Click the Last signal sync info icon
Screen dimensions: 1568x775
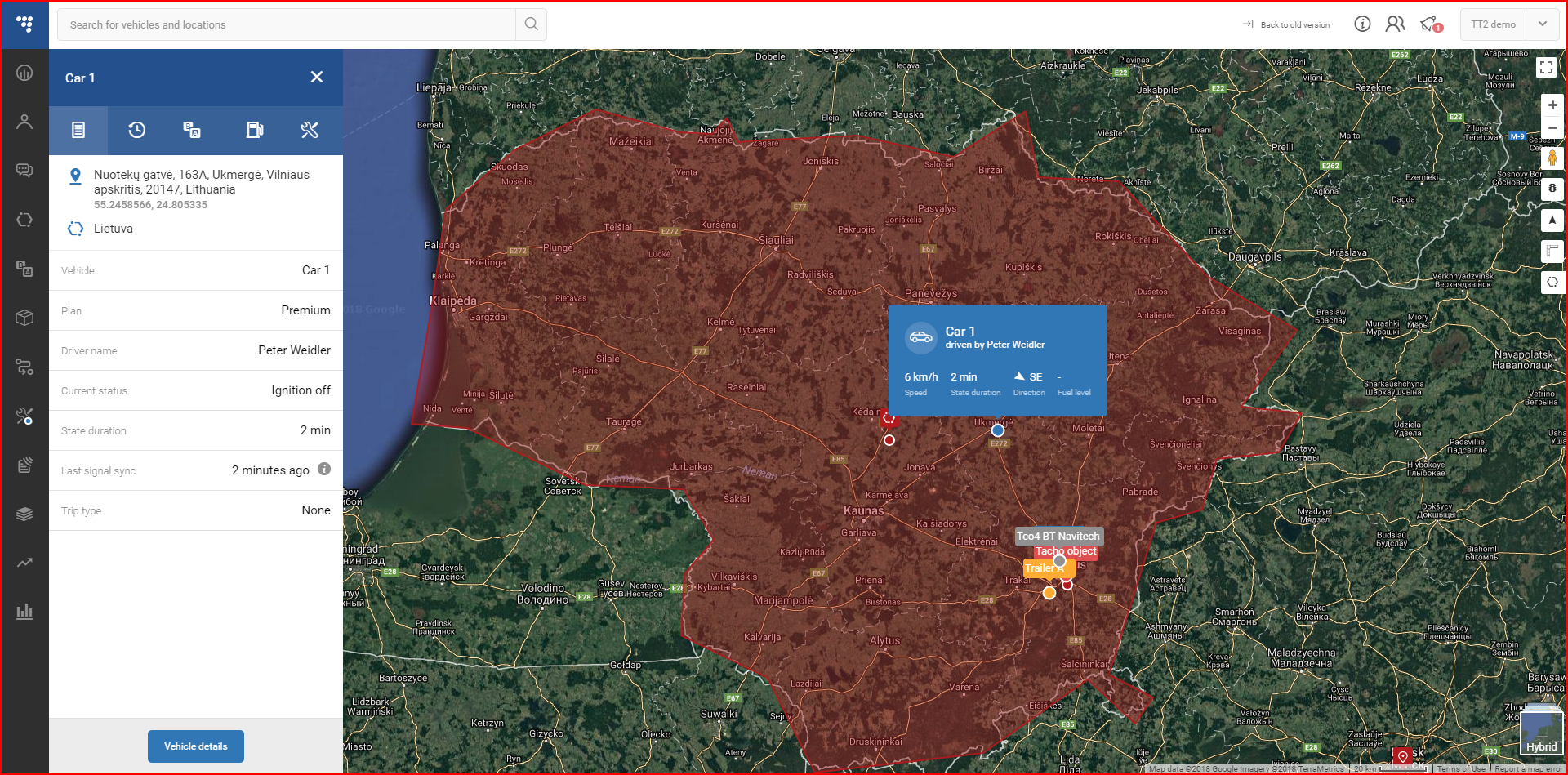click(x=324, y=469)
